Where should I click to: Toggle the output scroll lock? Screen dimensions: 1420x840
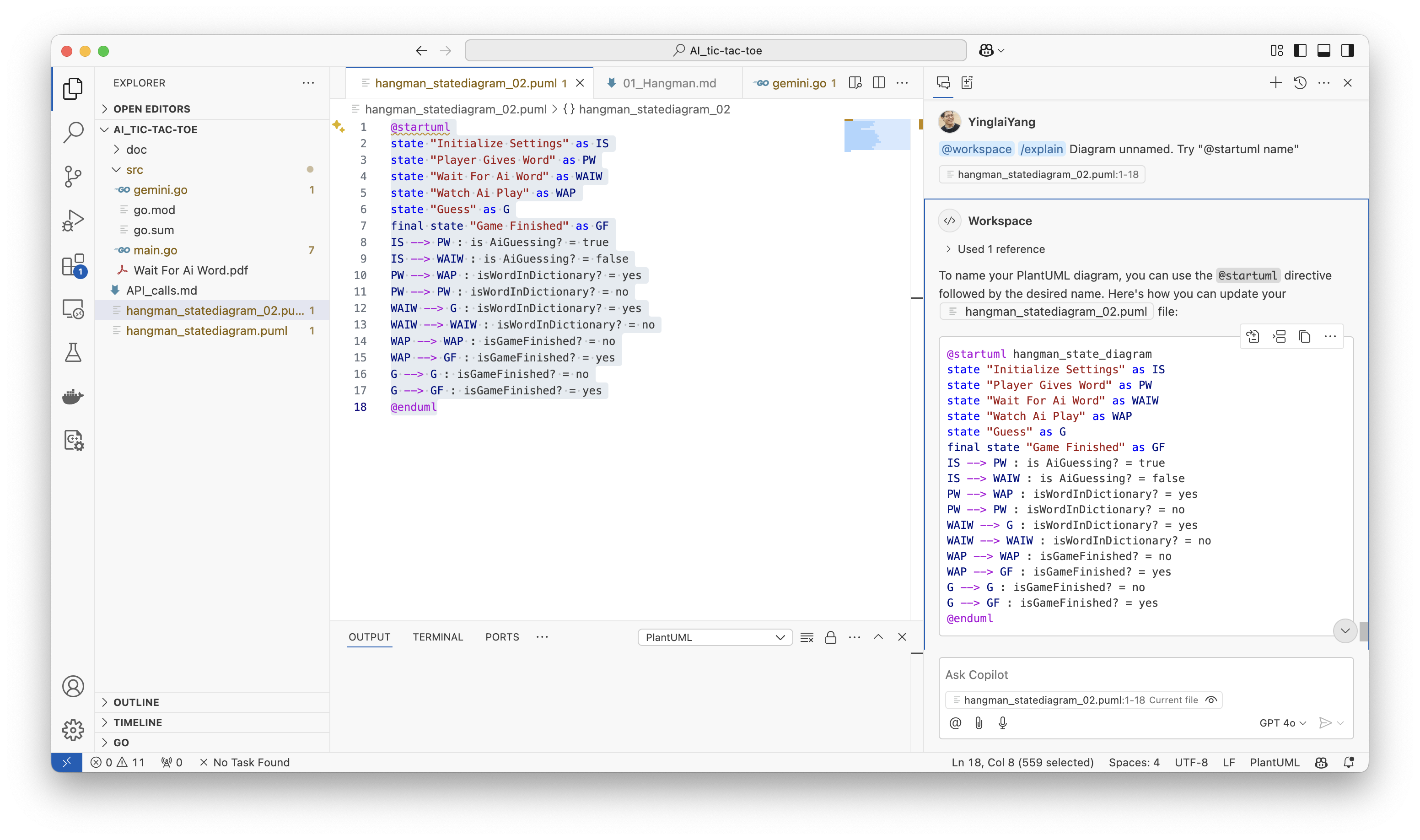830,637
